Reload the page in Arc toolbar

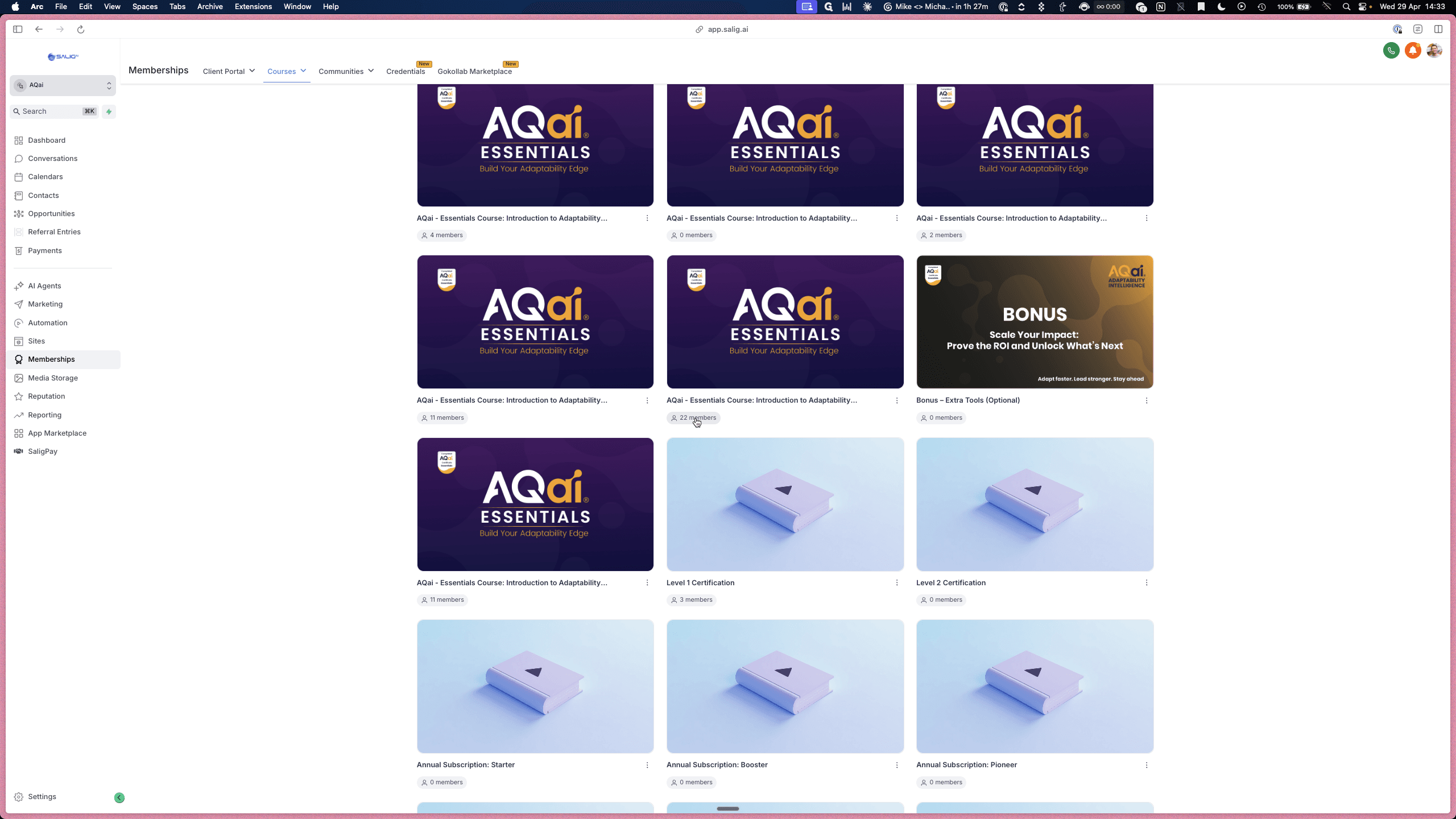(81, 30)
